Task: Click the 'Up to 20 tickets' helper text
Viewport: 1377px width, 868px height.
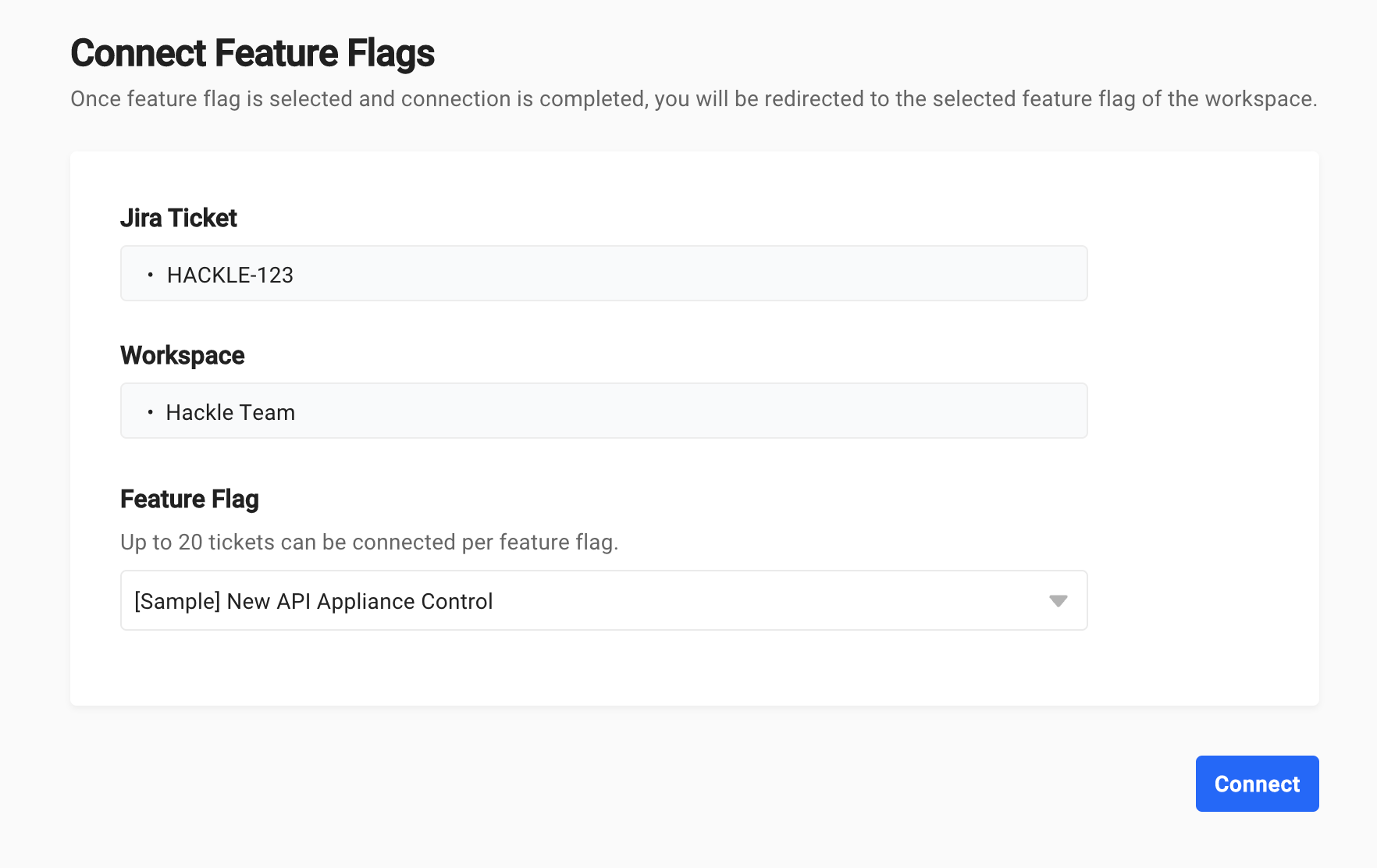Action: click(368, 542)
